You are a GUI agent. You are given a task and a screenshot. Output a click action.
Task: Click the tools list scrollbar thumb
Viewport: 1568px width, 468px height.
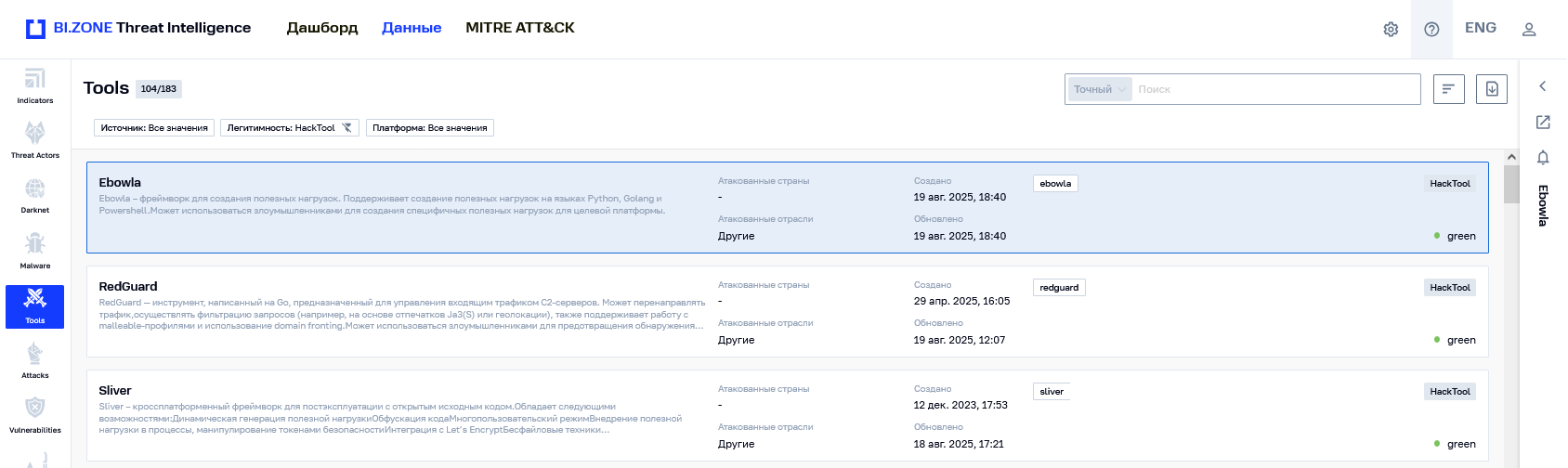[x=1511, y=185]
